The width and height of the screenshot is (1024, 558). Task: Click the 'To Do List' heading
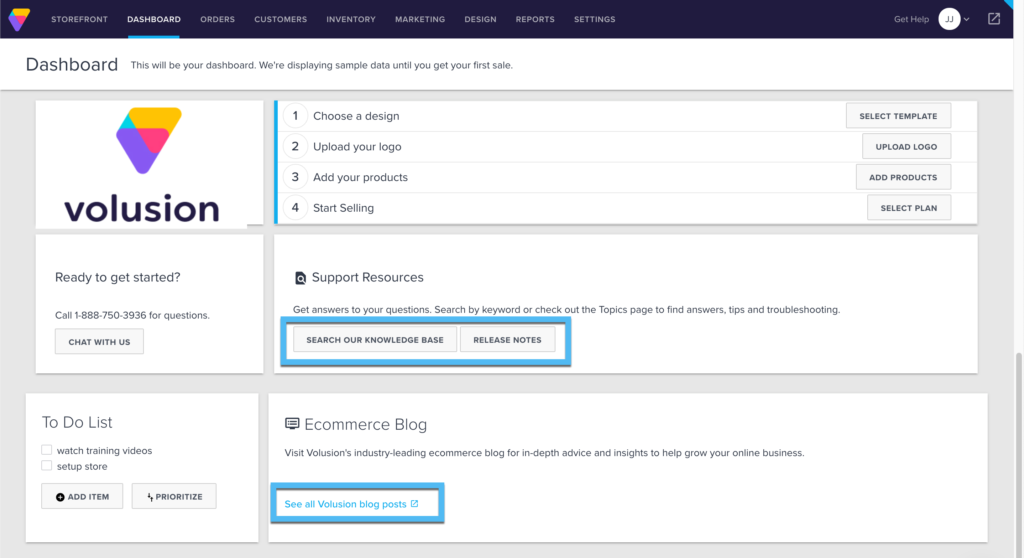tap(77, 422)
